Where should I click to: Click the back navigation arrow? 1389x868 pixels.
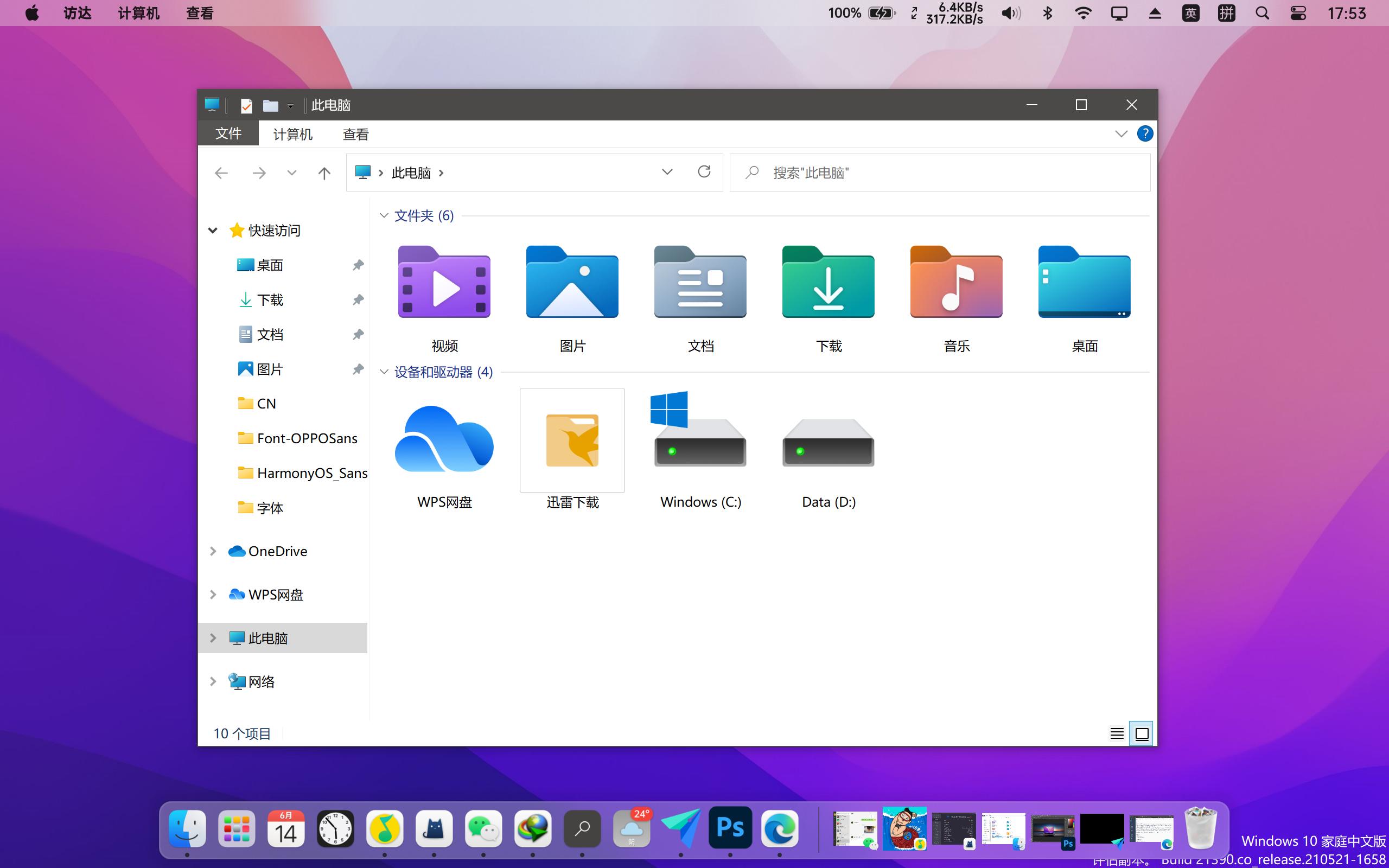pyautogui.click(x=221, y=172)
